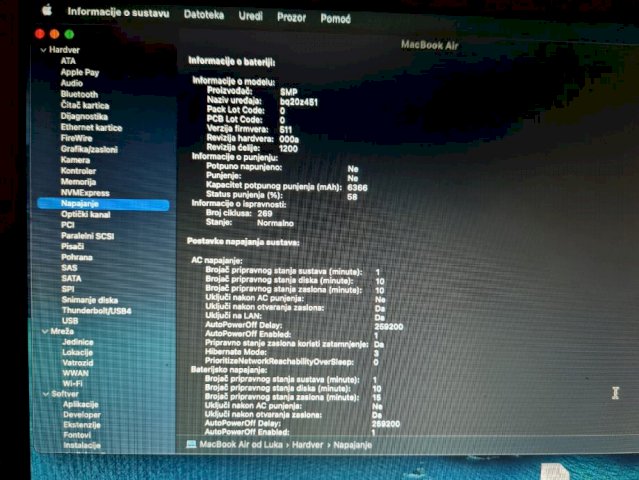Select Kontroler in the sidebar
The image size is (639, 480).
tap(78, 171)
